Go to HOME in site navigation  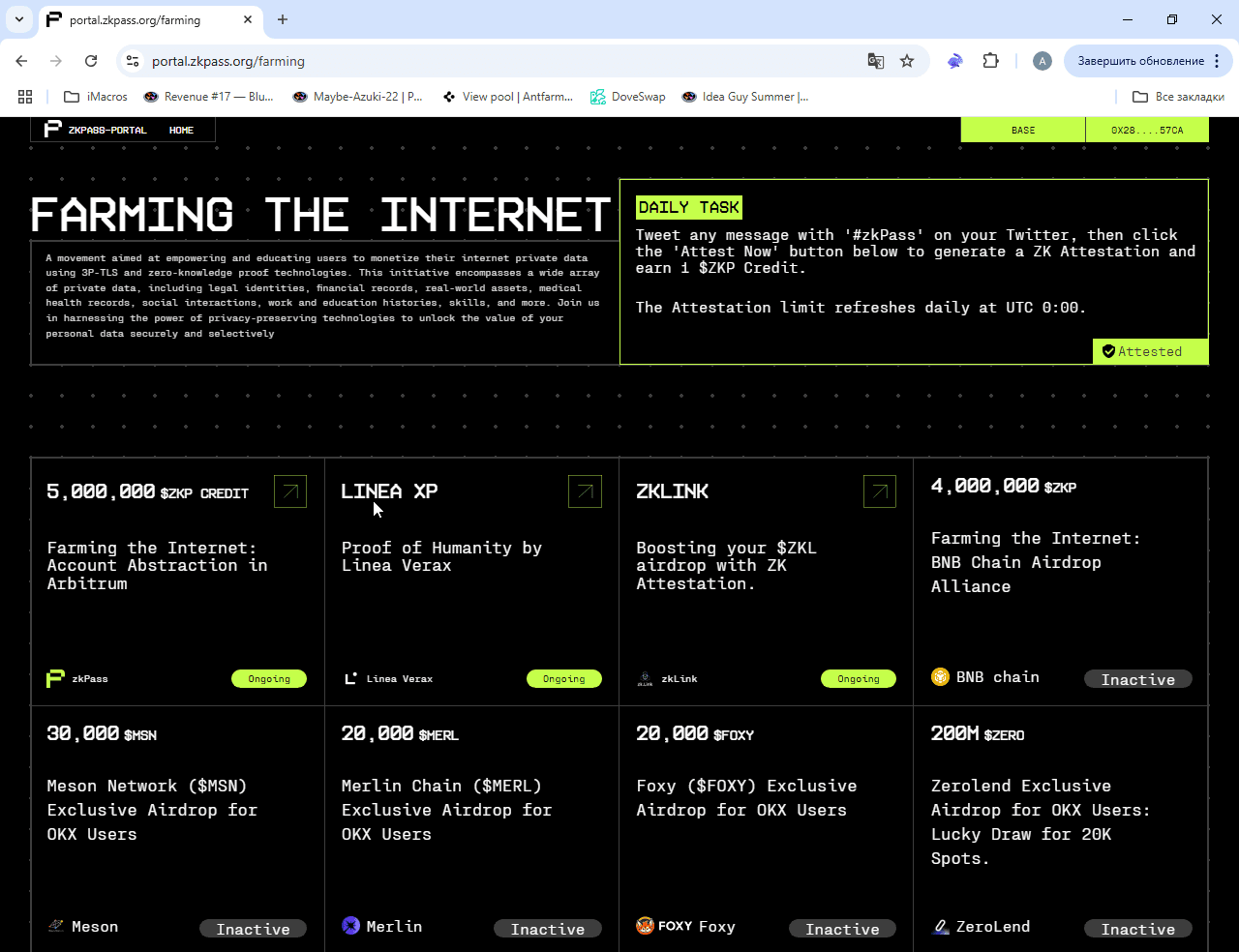(181, 130)
